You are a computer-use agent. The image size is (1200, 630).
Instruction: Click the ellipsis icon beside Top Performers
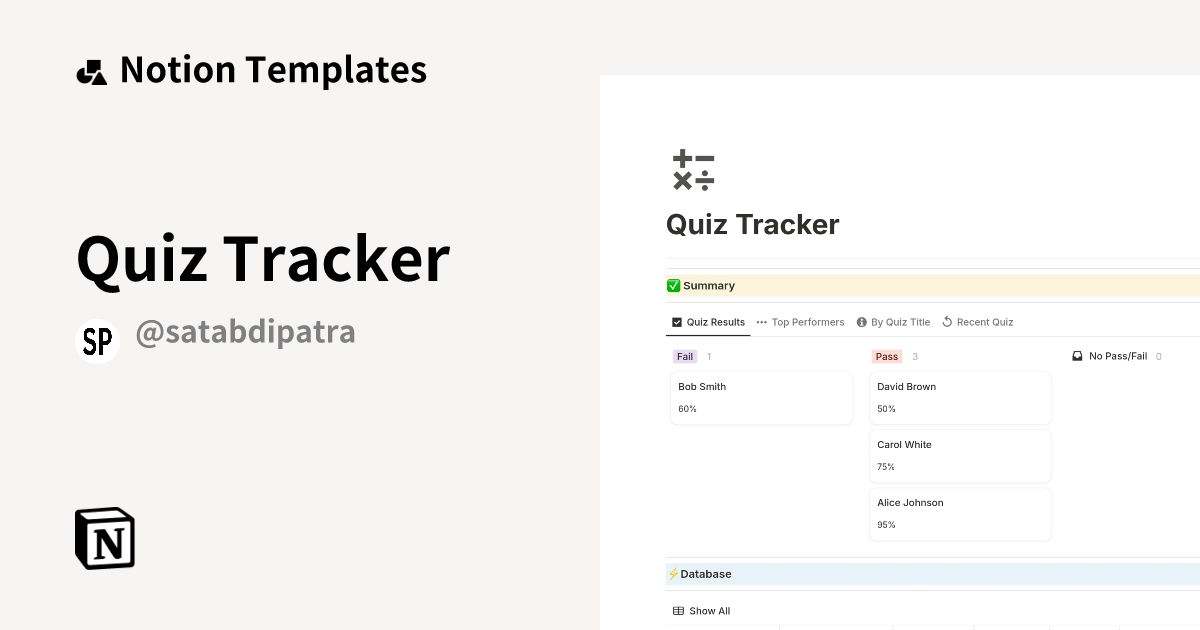pos(762,321)
